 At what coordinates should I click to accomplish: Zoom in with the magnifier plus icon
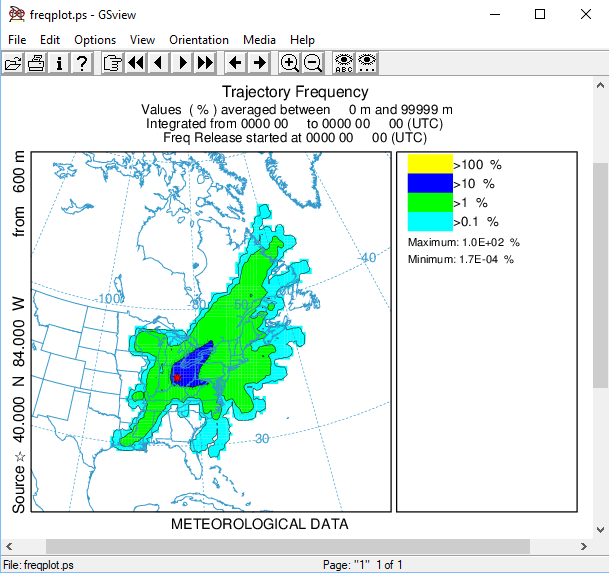coord(289,63)
